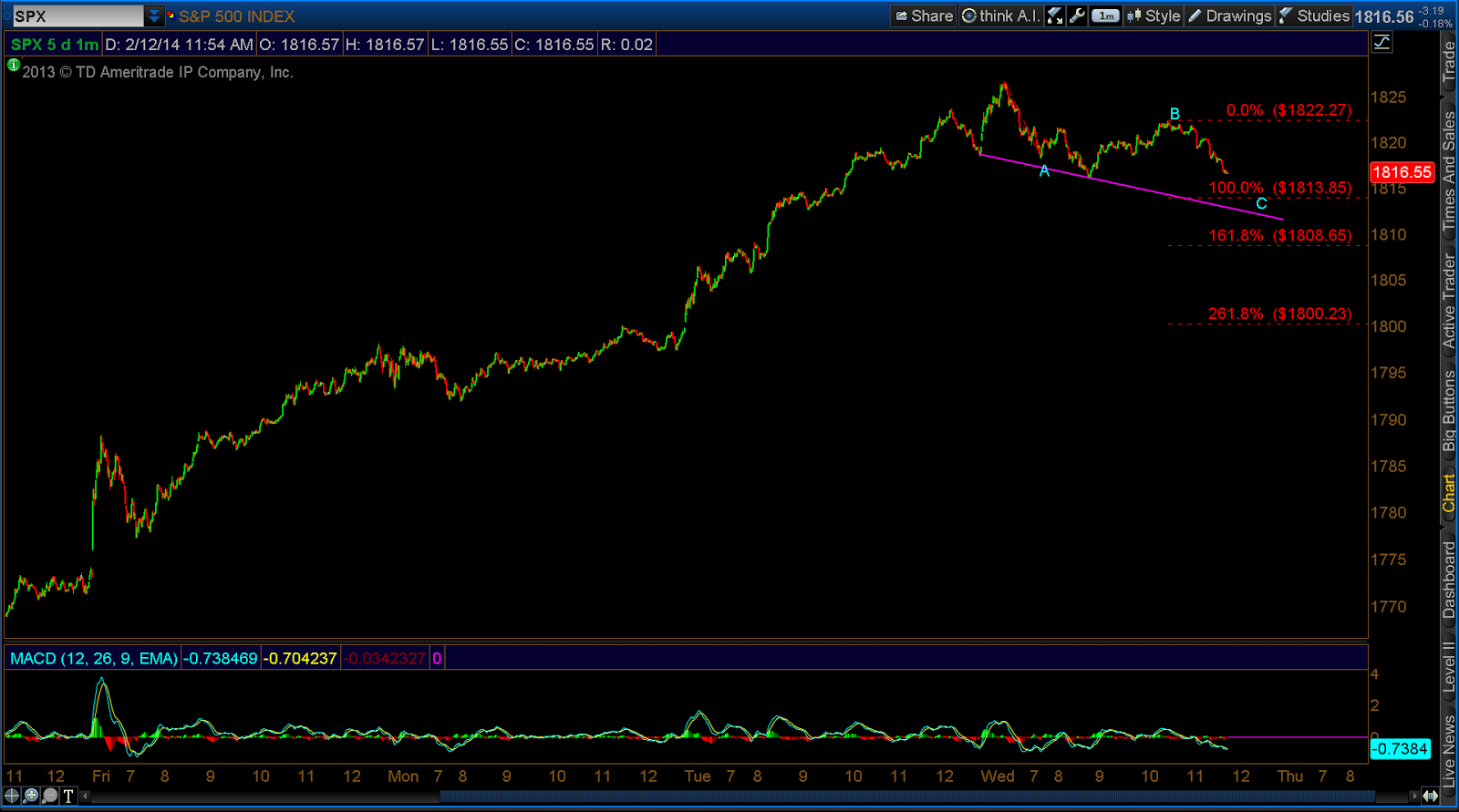Viewport: 1459px width, 812px height.
Task: Click the horizontal time scrollbar thumb
Action: pos(906,796)
